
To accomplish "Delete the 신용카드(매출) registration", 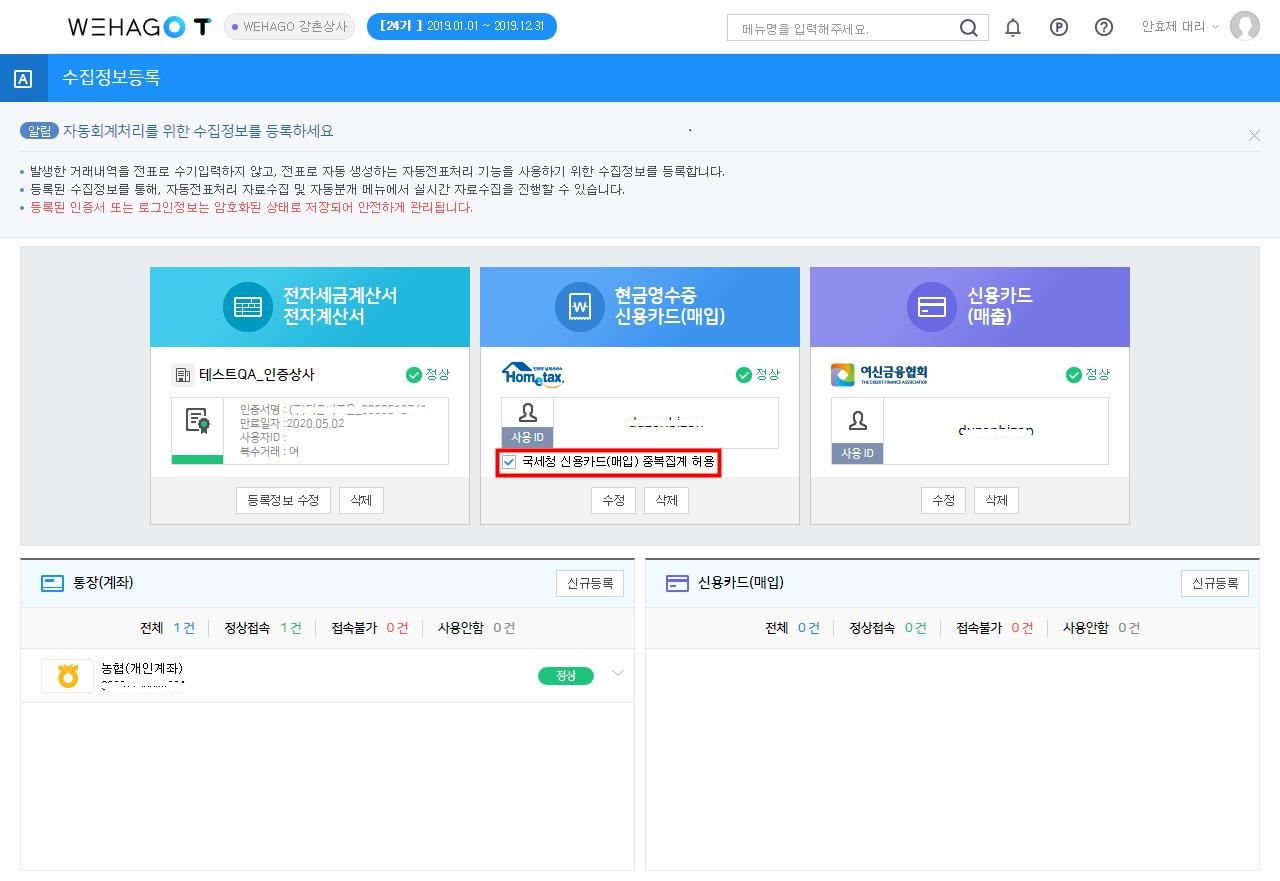I will point(996,500).
